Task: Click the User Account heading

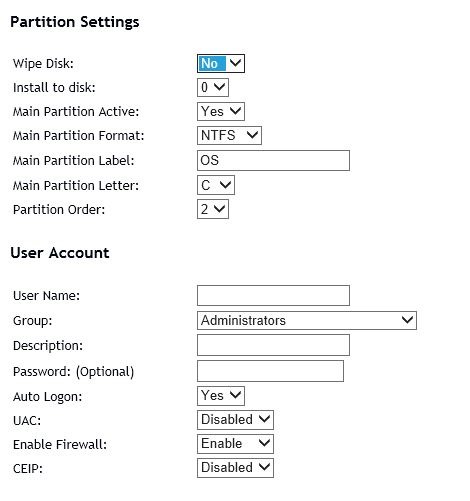Action: 60,253
